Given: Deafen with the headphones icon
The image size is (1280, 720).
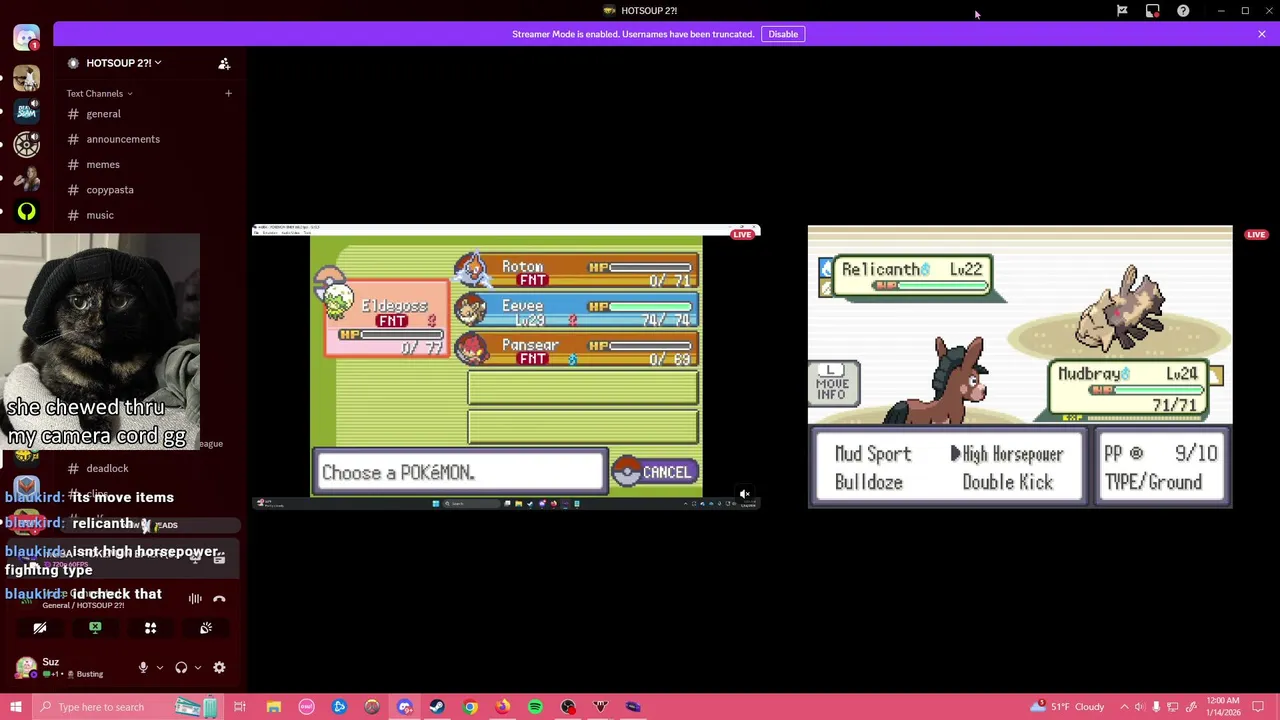Looking at the screenshot, I should pos(181,667).
